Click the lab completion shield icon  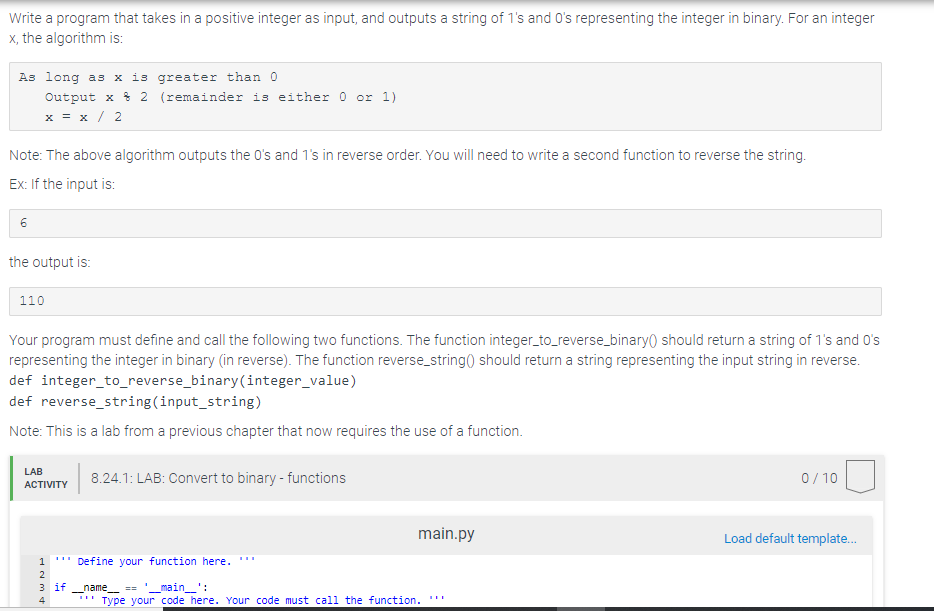pyautogui.click(x=862, y=477)
